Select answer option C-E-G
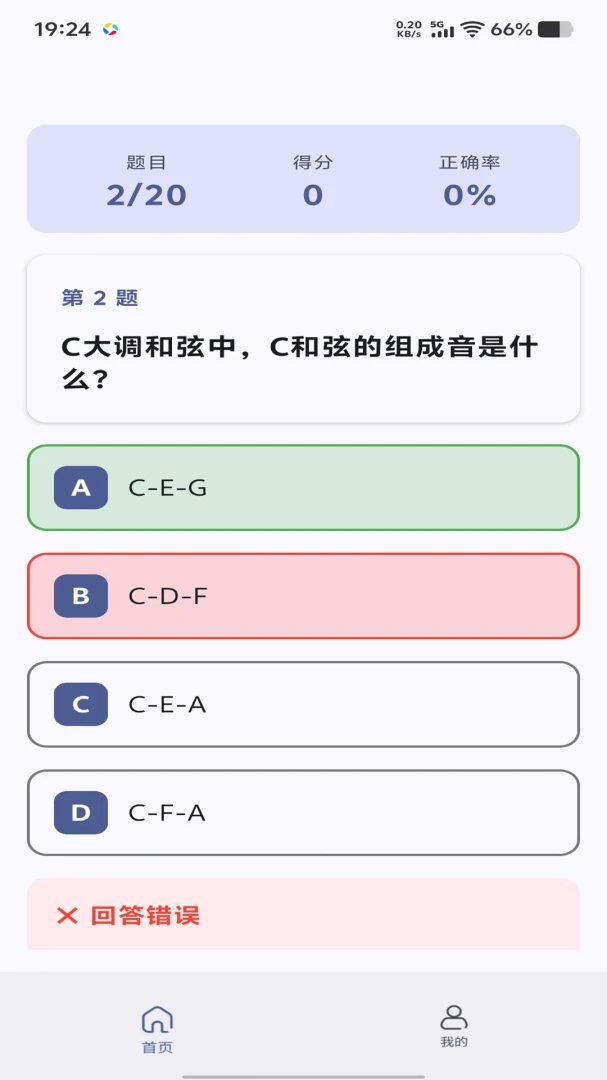The width and height of the screenshot is (607, 1080). pyautogui.click(x=303, y=488)
